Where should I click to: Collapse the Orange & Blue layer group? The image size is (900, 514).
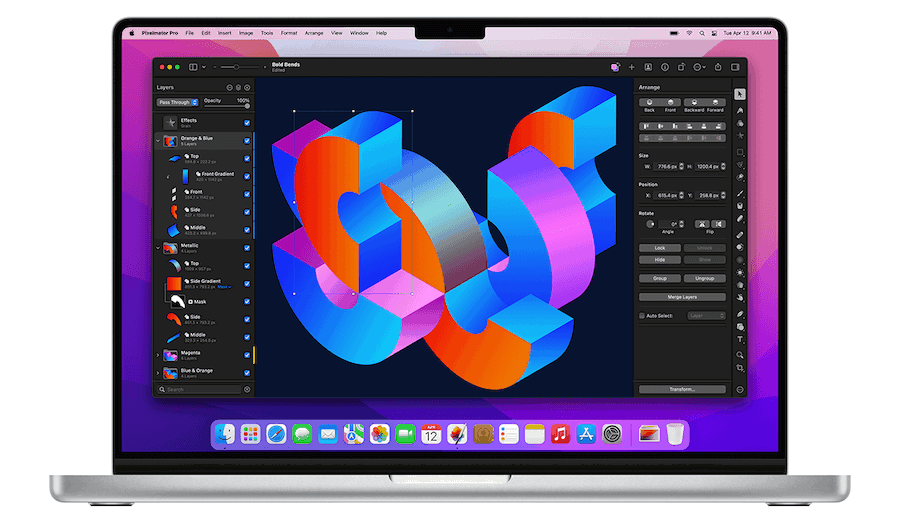tap(158, 141)
